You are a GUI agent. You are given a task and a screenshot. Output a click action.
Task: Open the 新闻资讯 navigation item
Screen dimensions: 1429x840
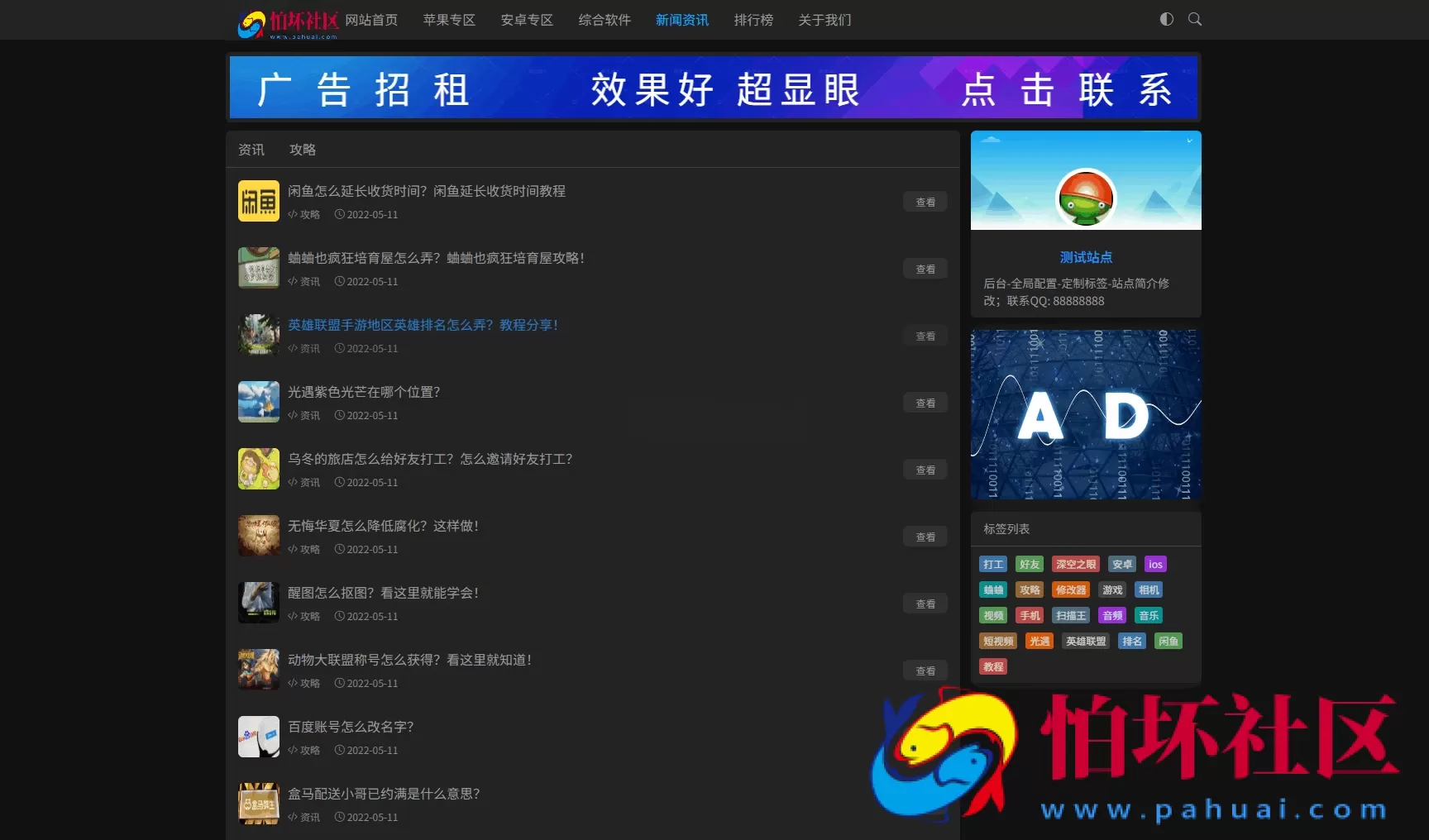682,20
